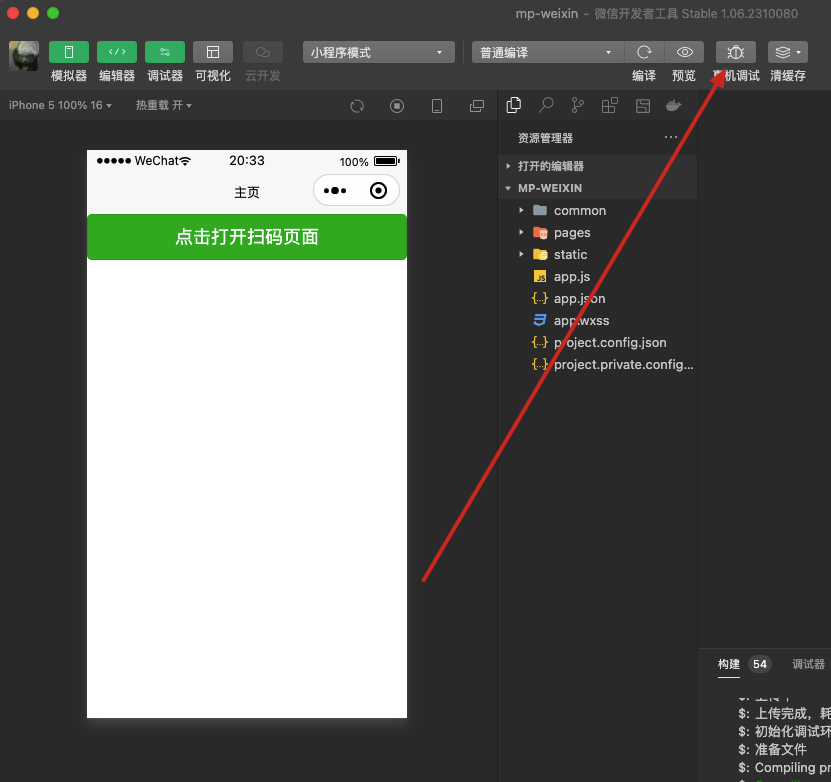The width and height of the screenshot is (831, 782).
Task: Open the normal compile mode dropdown
Action: coord(547,52)
